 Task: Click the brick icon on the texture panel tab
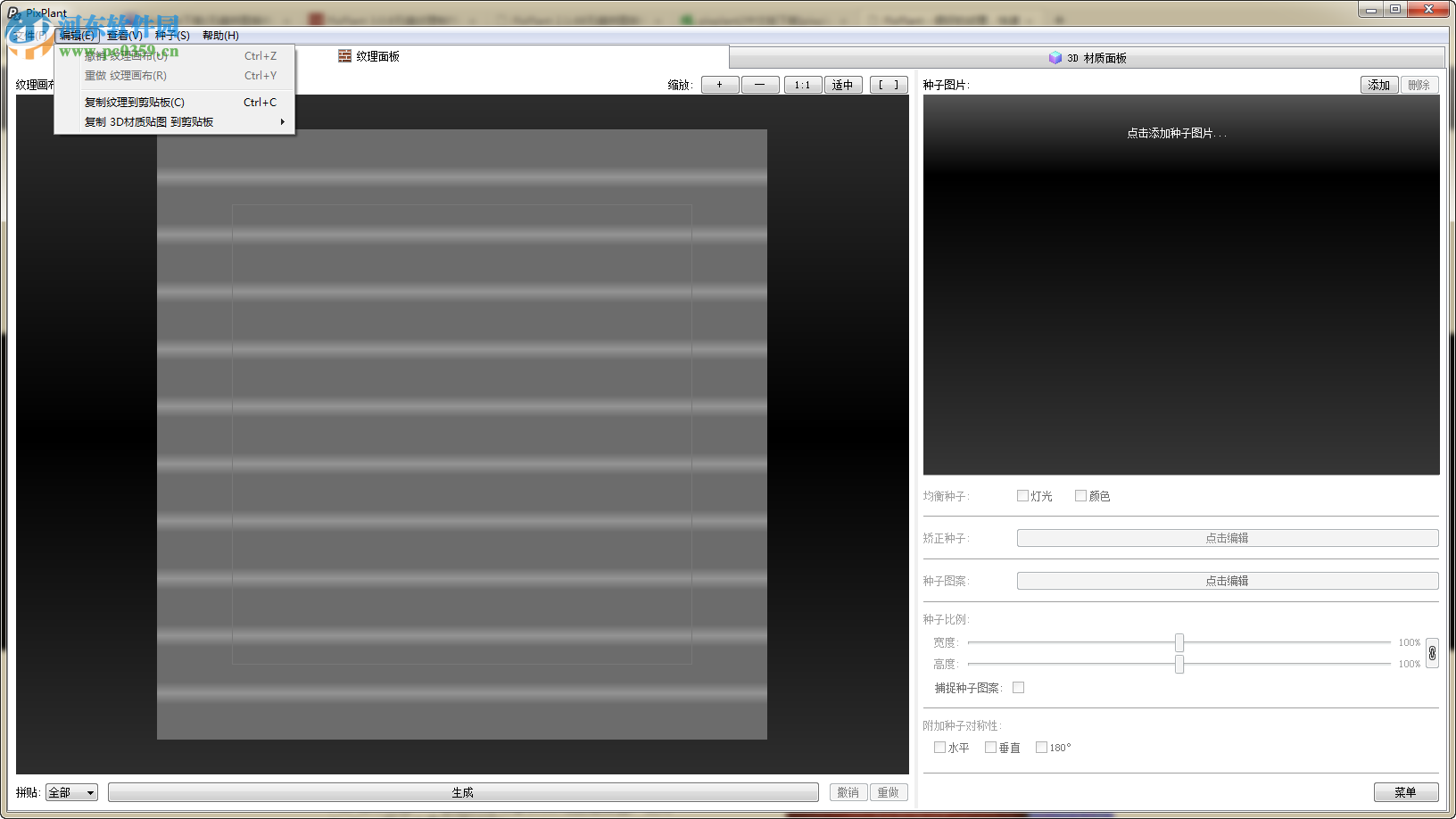(344, 56)
